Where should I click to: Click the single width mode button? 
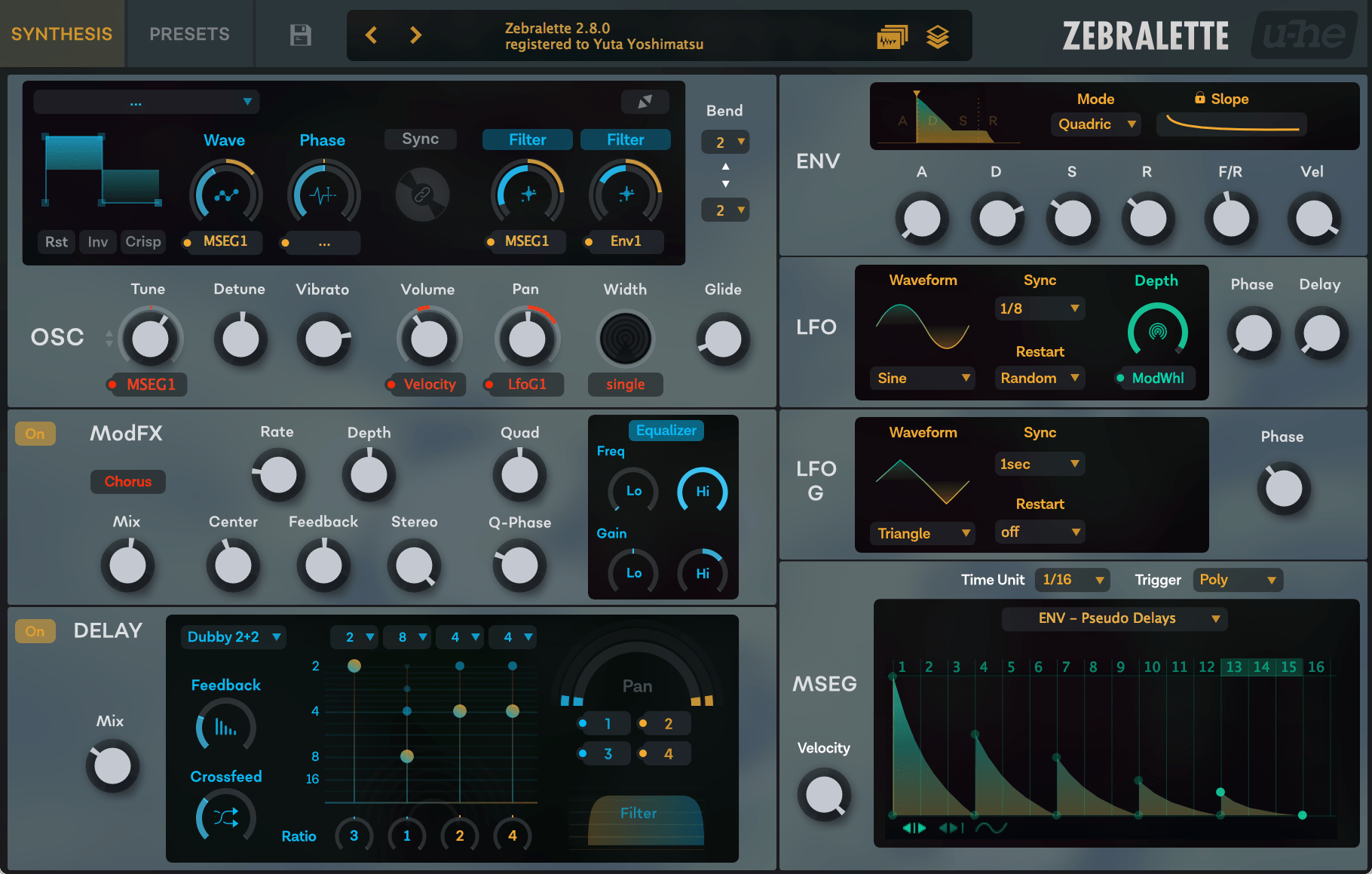click(625, 385)
